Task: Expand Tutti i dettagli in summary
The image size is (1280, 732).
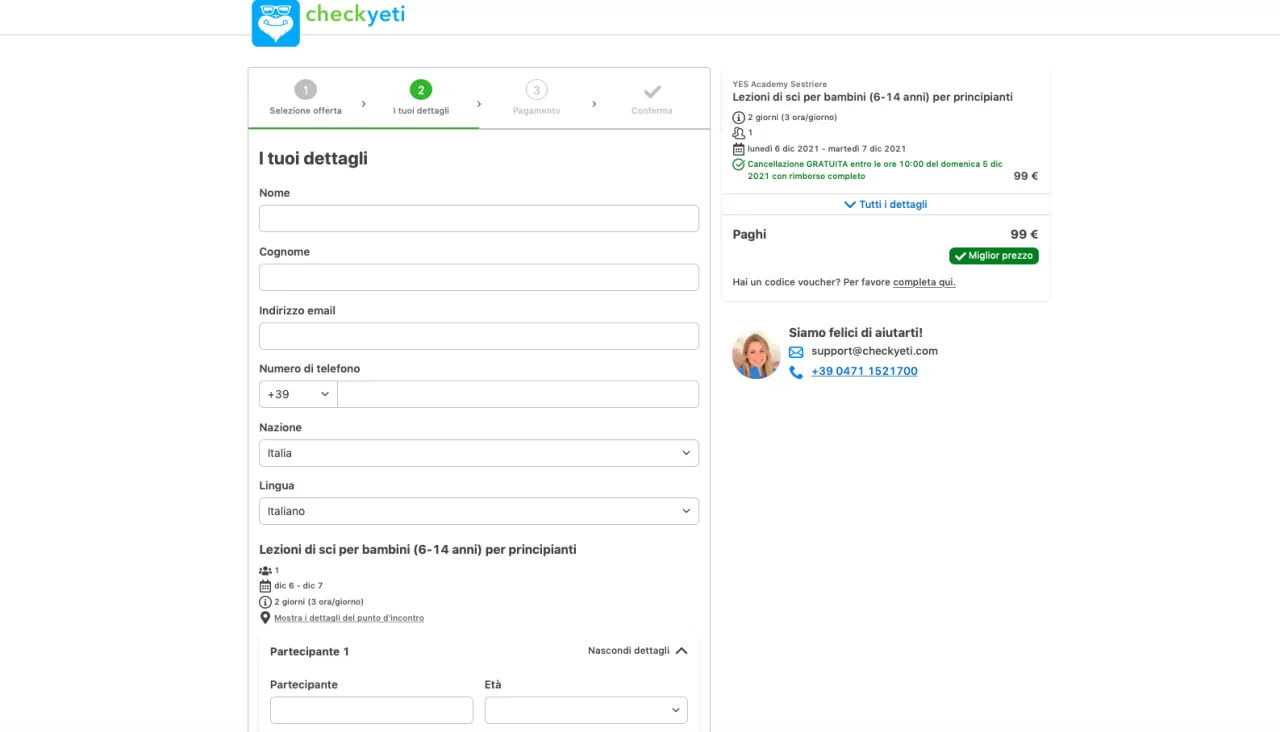Action: pos(886,204)
